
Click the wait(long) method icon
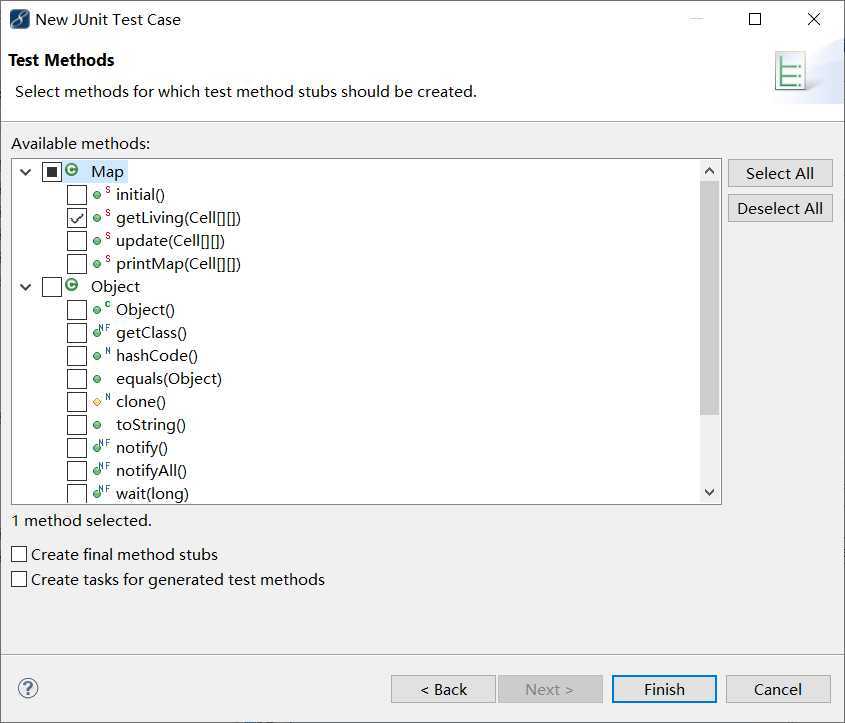point(101,492)
